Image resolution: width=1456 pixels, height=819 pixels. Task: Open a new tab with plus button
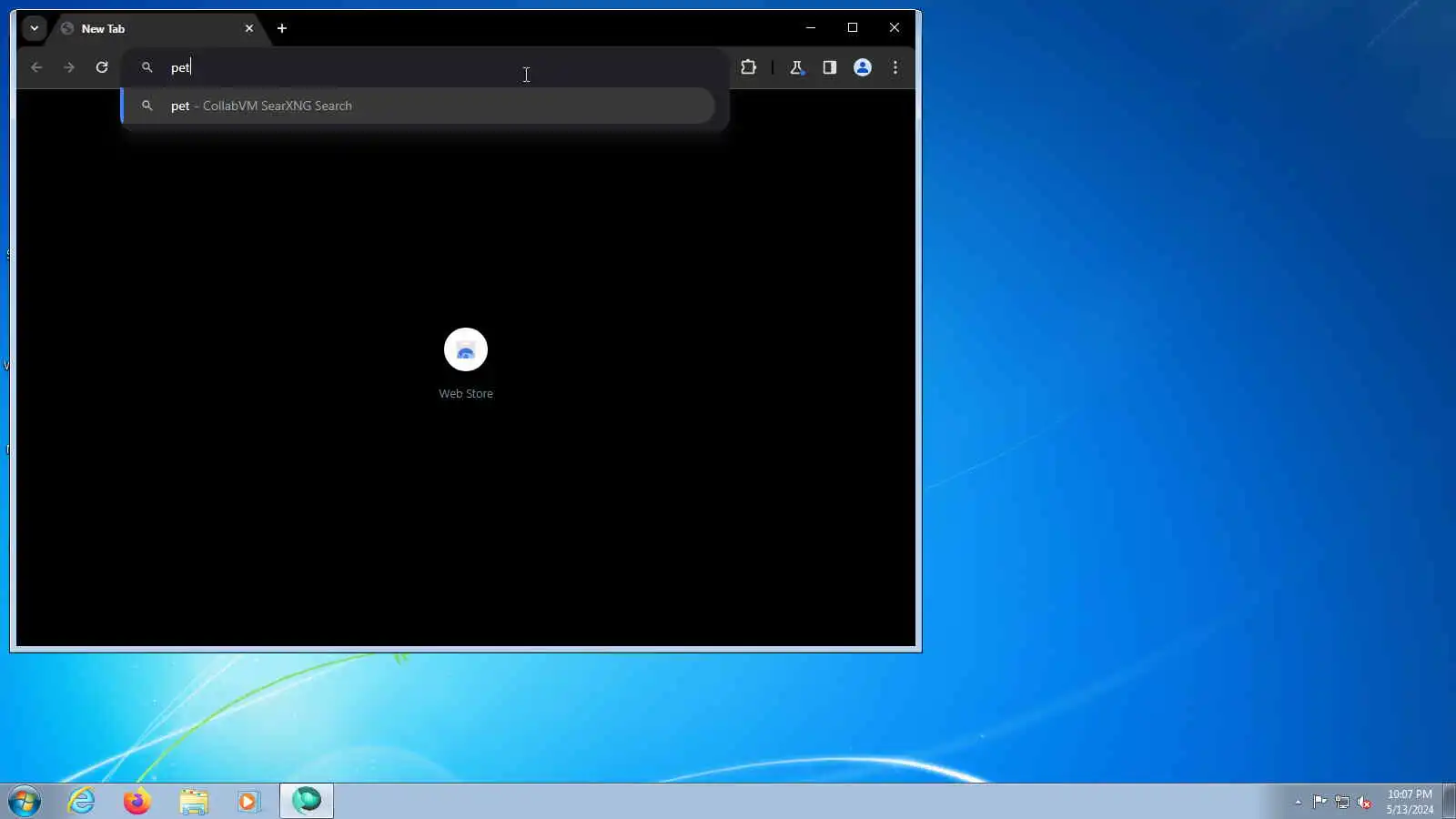(282, 28)
